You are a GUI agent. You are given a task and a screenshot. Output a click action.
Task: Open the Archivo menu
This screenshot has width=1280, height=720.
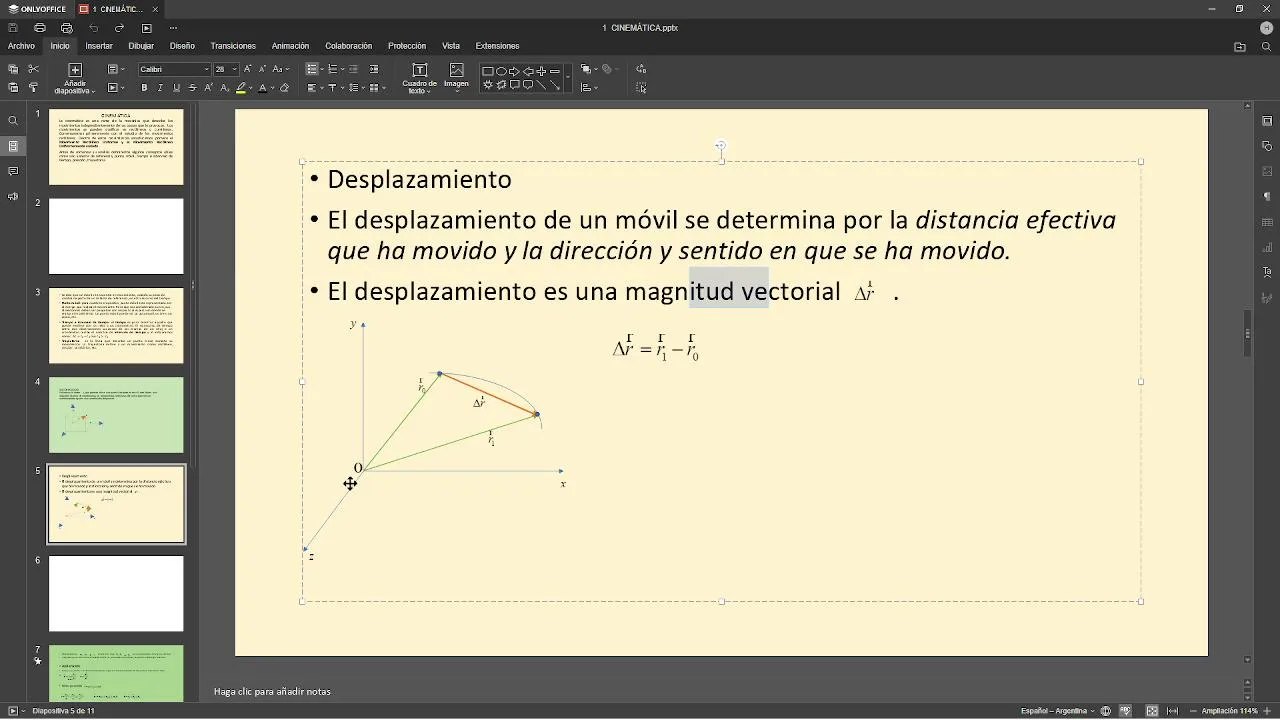pyautogui.click(x=21, y=46)
